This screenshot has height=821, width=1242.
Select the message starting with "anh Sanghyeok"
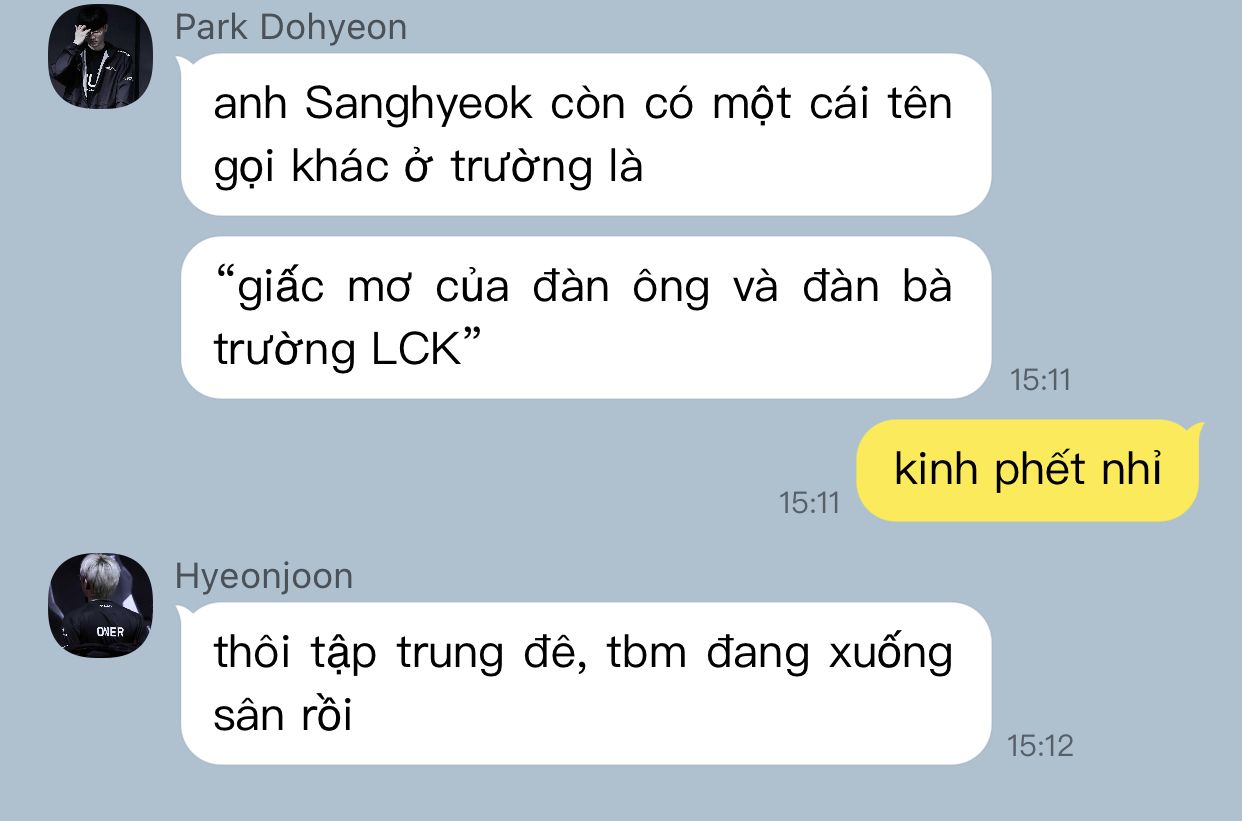coord(585,134)
